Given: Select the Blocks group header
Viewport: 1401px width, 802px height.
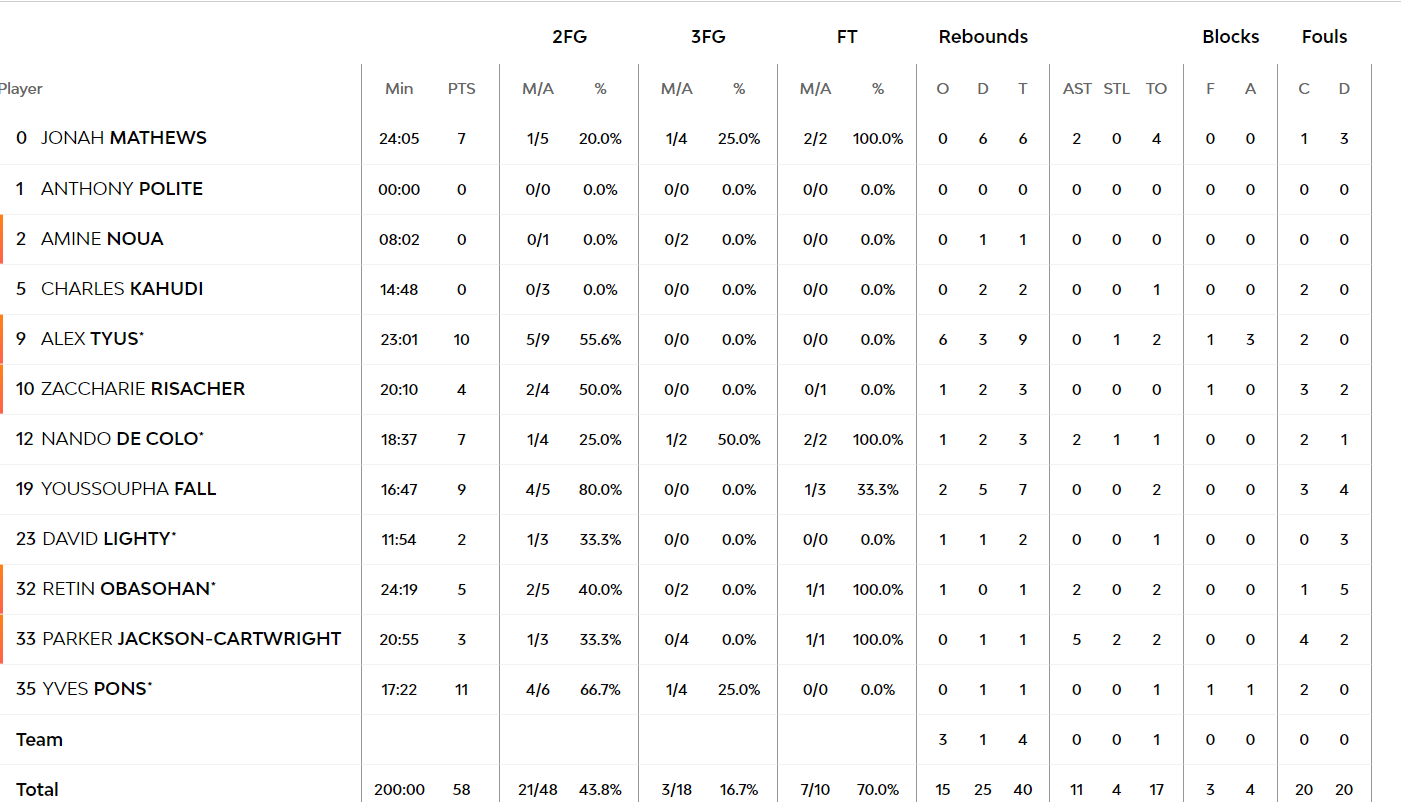Looking at the screenshot, I should (1230, 37).
